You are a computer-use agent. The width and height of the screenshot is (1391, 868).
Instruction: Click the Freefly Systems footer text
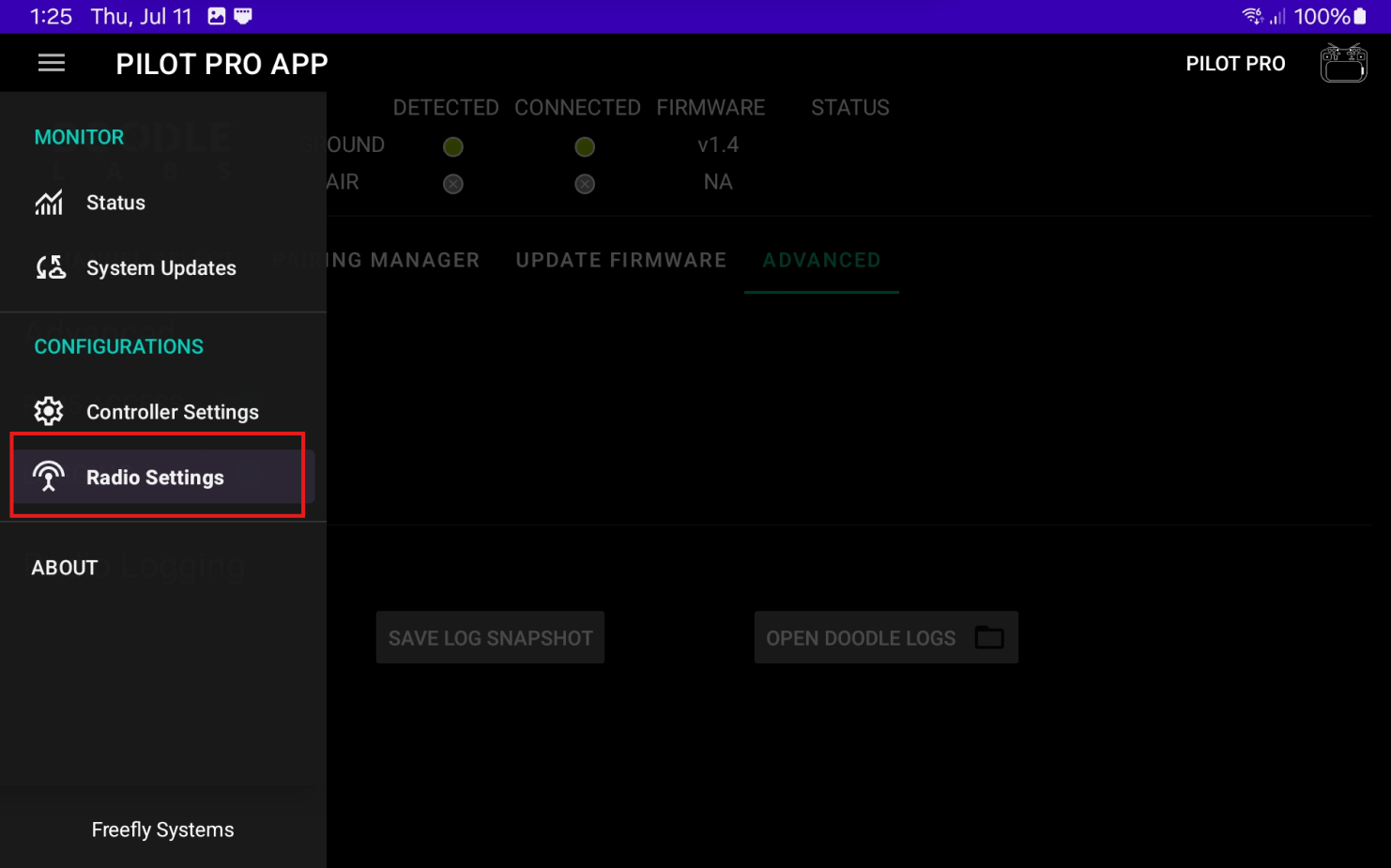click(x=162, y=830)
